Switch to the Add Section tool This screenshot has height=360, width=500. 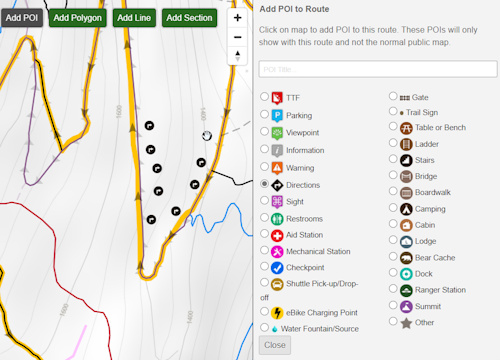[x=189, y=18]
